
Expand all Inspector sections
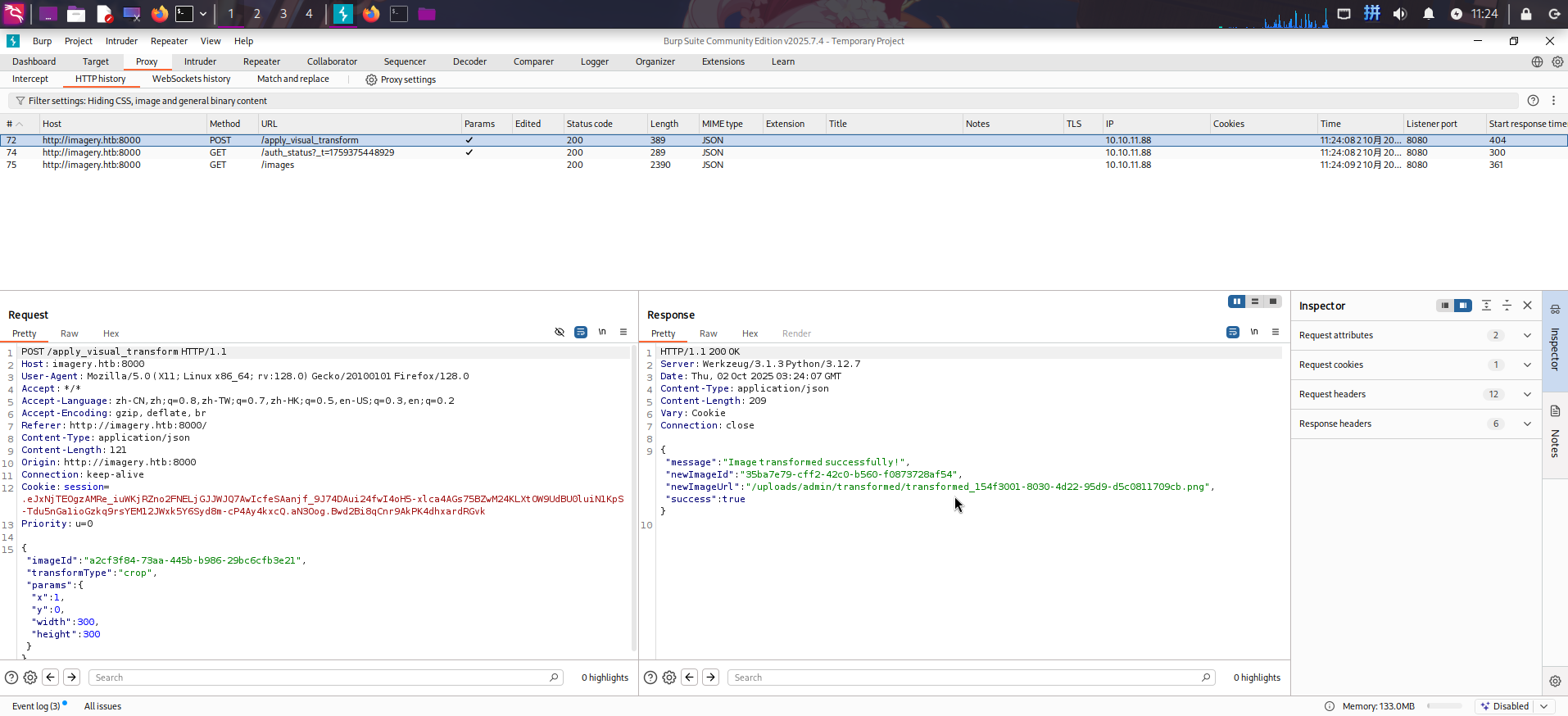1486,306
